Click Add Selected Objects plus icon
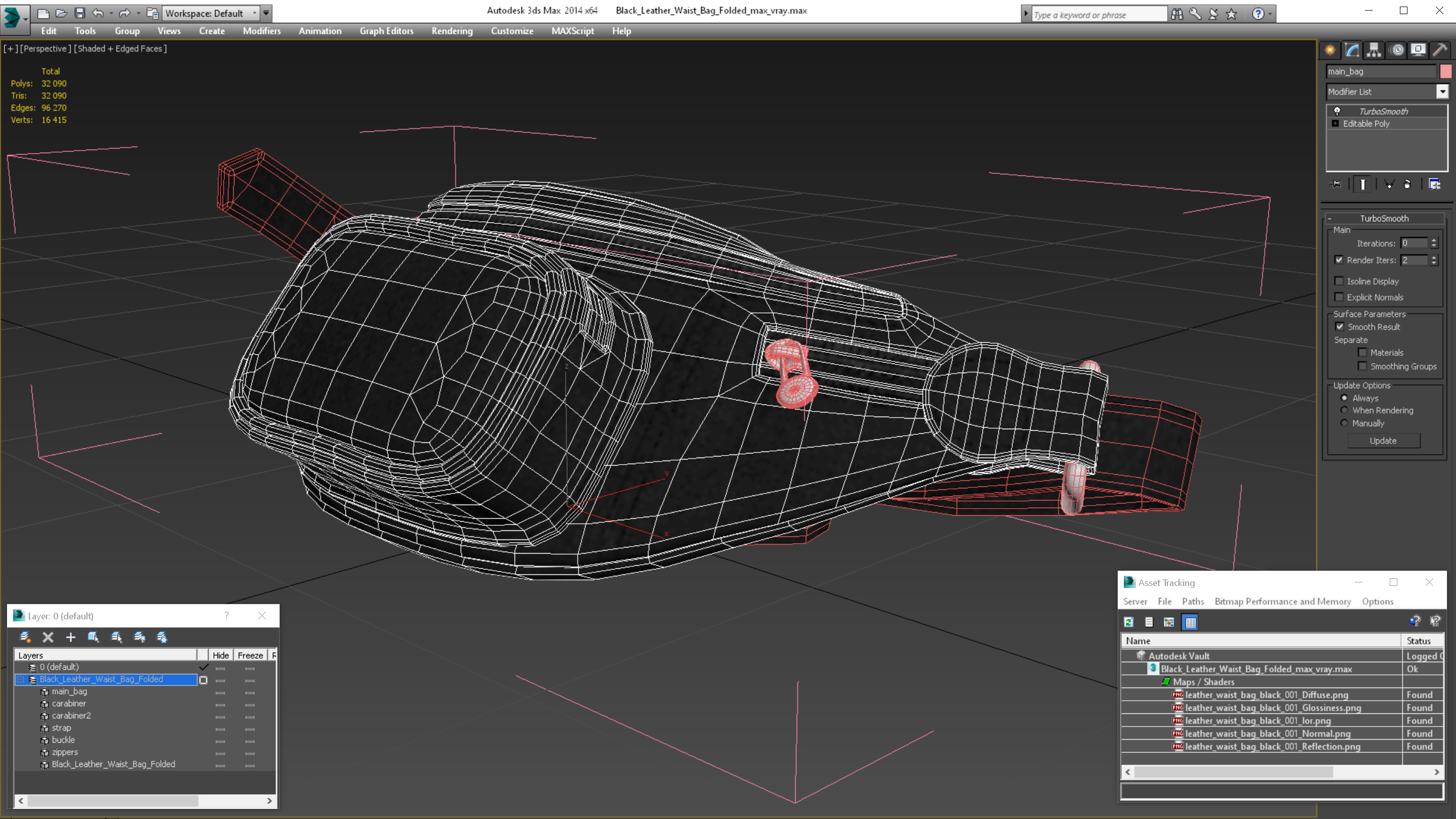Screen dimensions: 1456x819 click(71, 637)
